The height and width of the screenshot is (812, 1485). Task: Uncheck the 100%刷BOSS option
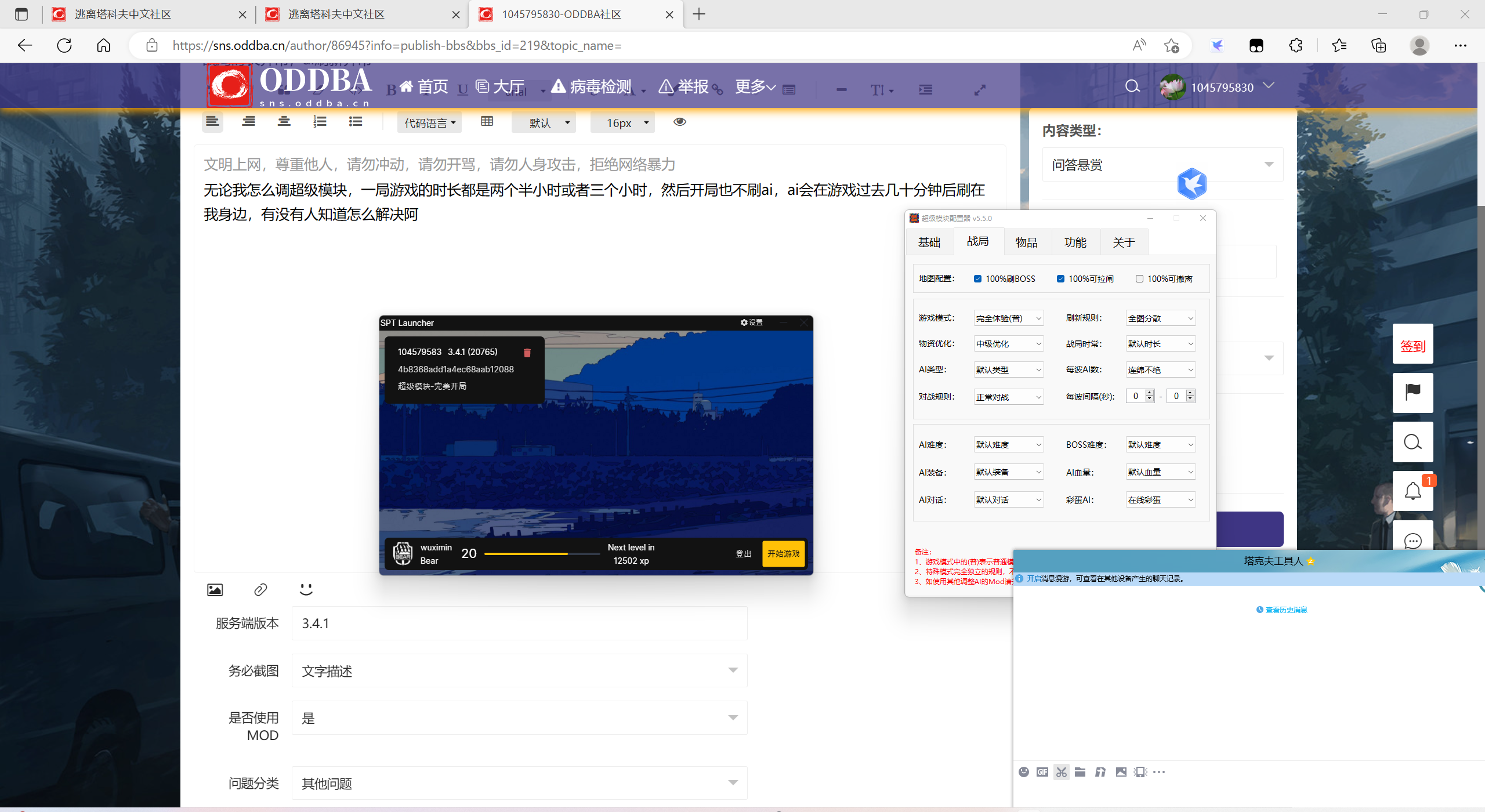pos(977,278)
